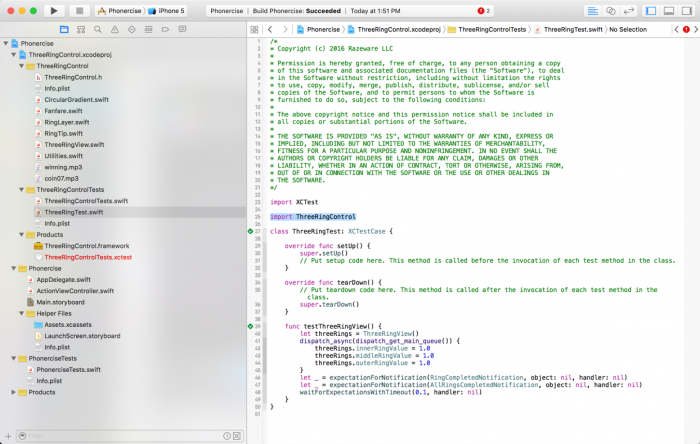Click ThreeRingControl.xcodeproj in jump bar
This screenshot has height=444, width=700.
pos(394,29)
